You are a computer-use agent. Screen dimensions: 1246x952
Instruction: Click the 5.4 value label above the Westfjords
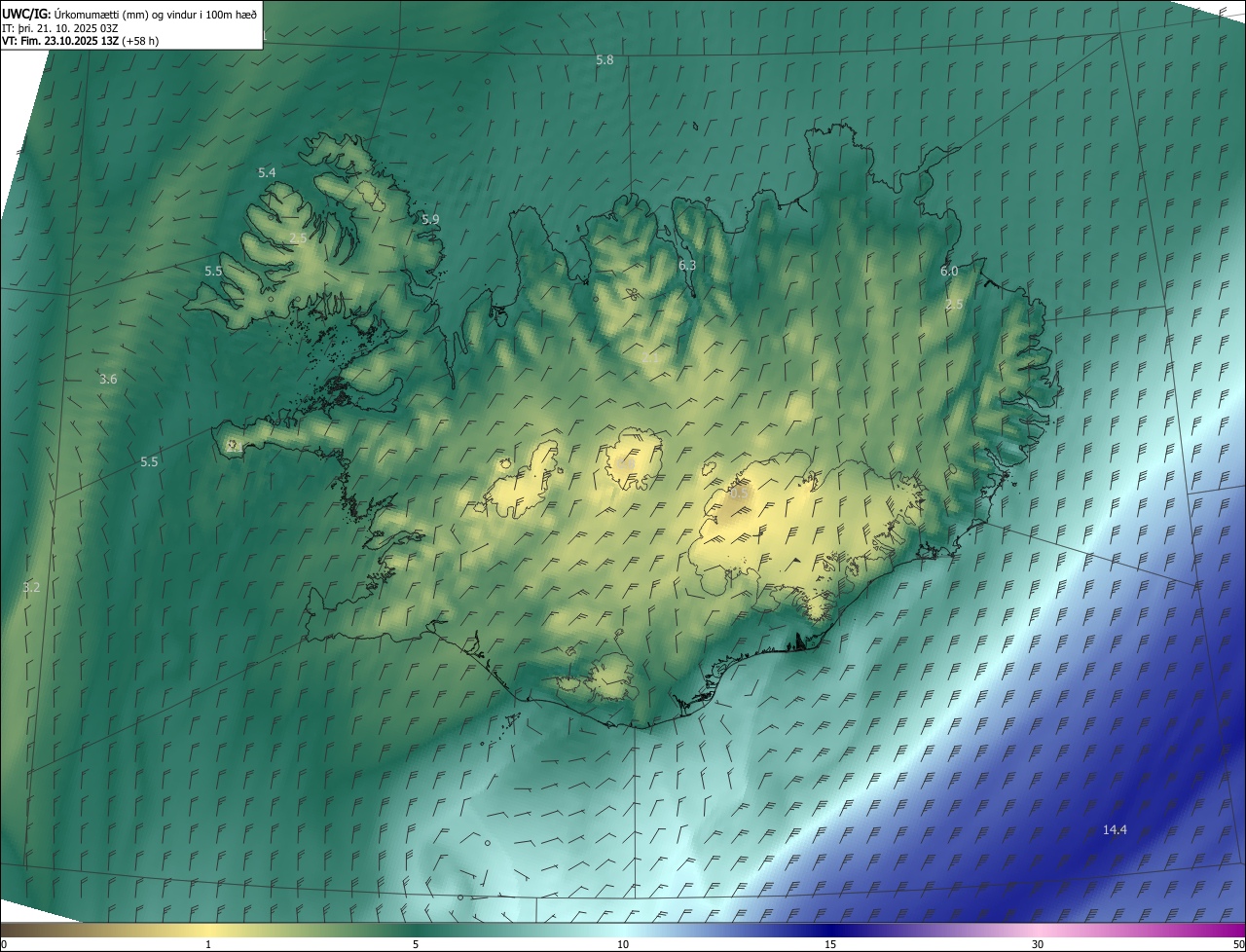(267, 172)
